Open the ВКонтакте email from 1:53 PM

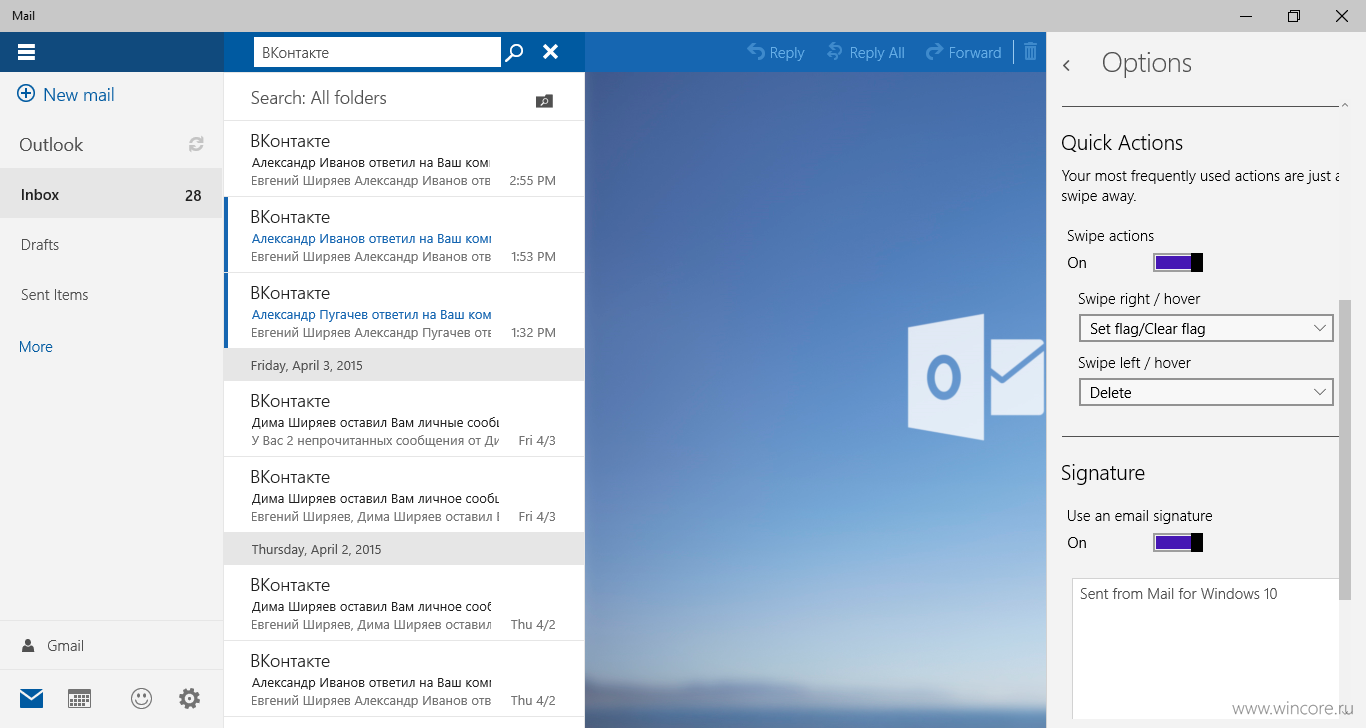(404, 235)
